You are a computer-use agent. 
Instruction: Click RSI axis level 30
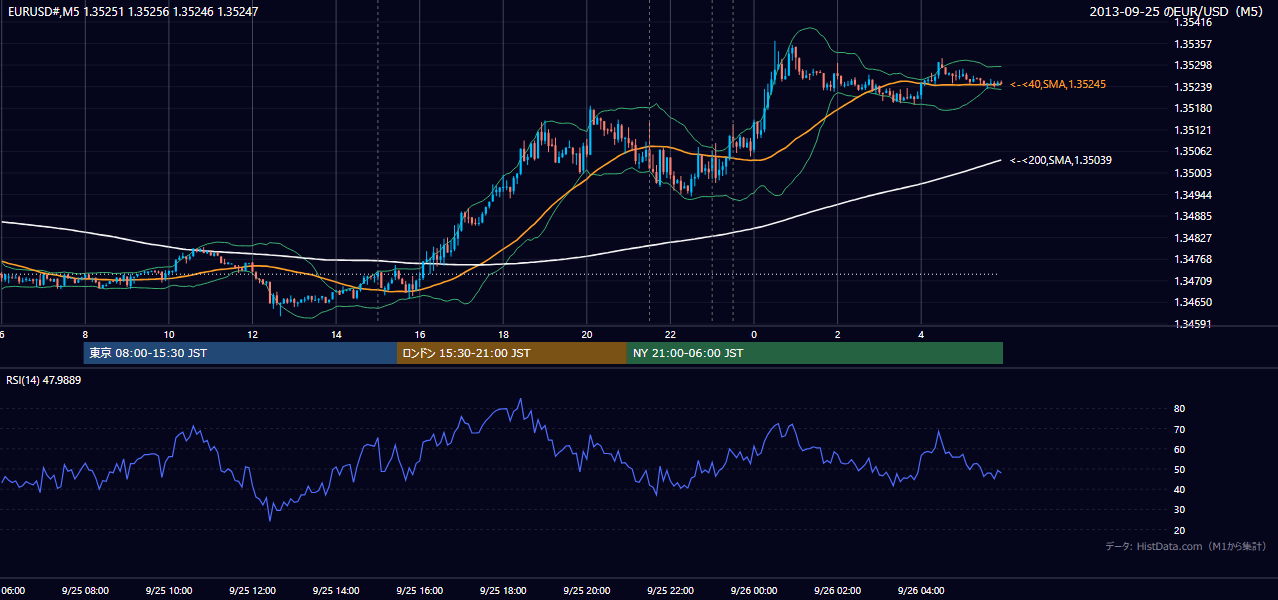(1179, 510)
